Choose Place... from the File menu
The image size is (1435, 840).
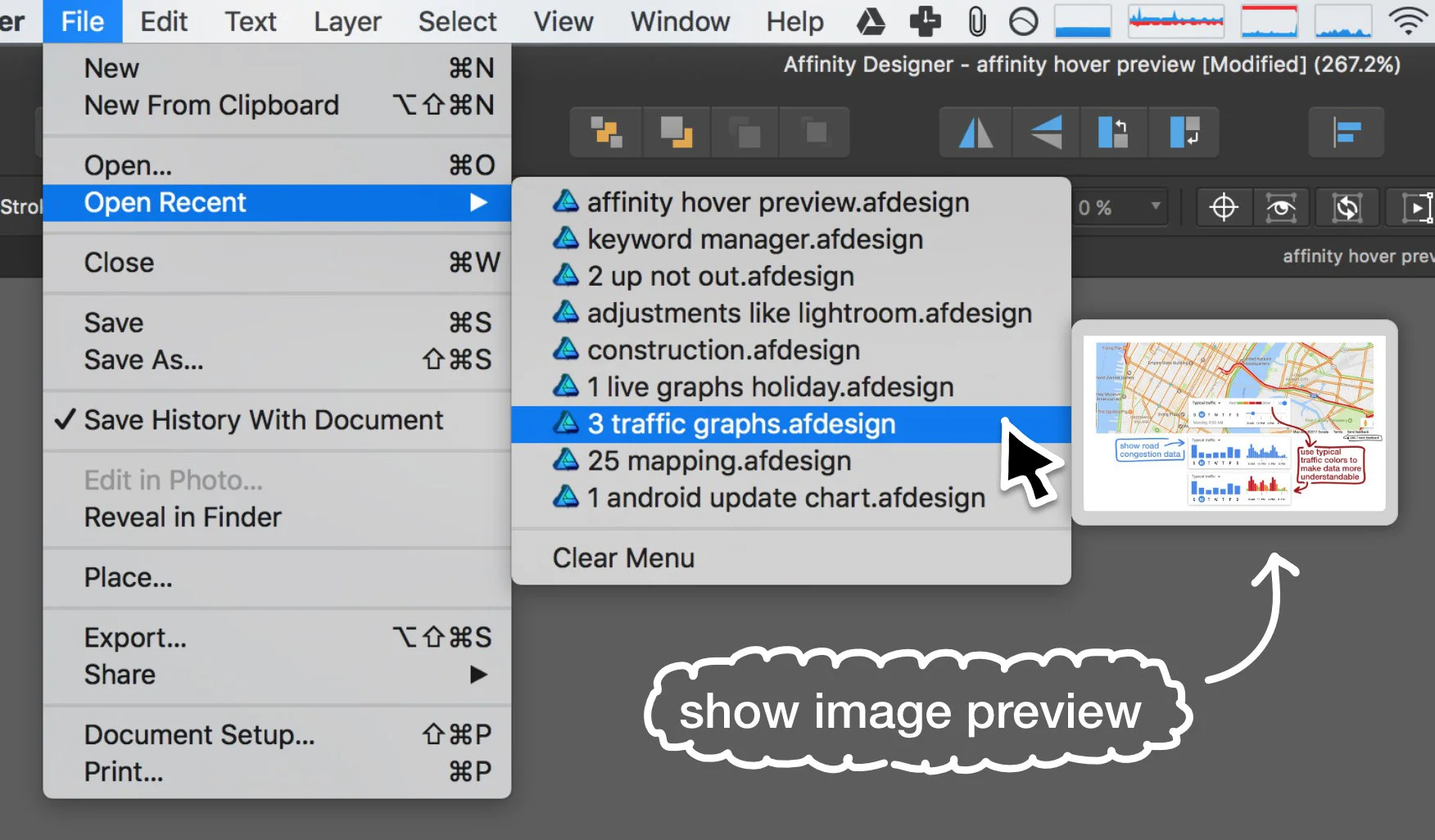tap(277, 577)
